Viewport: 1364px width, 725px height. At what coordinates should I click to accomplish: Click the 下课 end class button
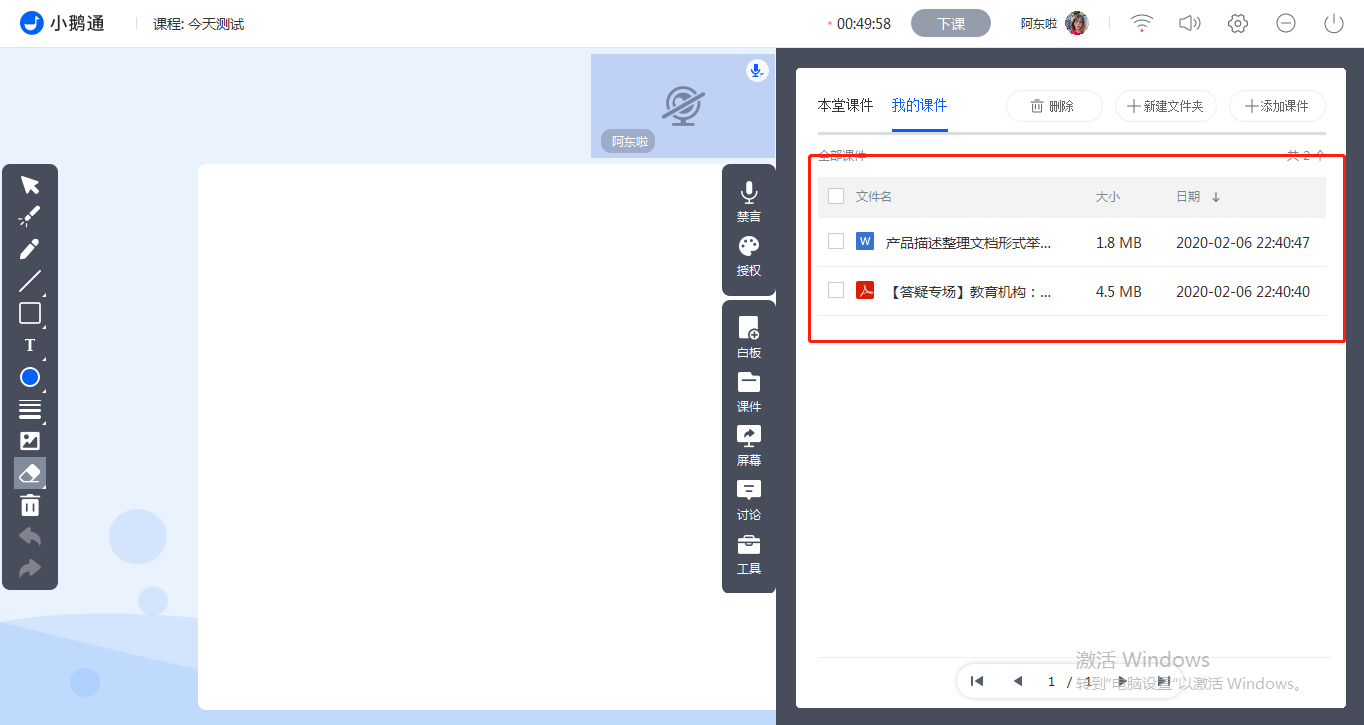point(951,23)
